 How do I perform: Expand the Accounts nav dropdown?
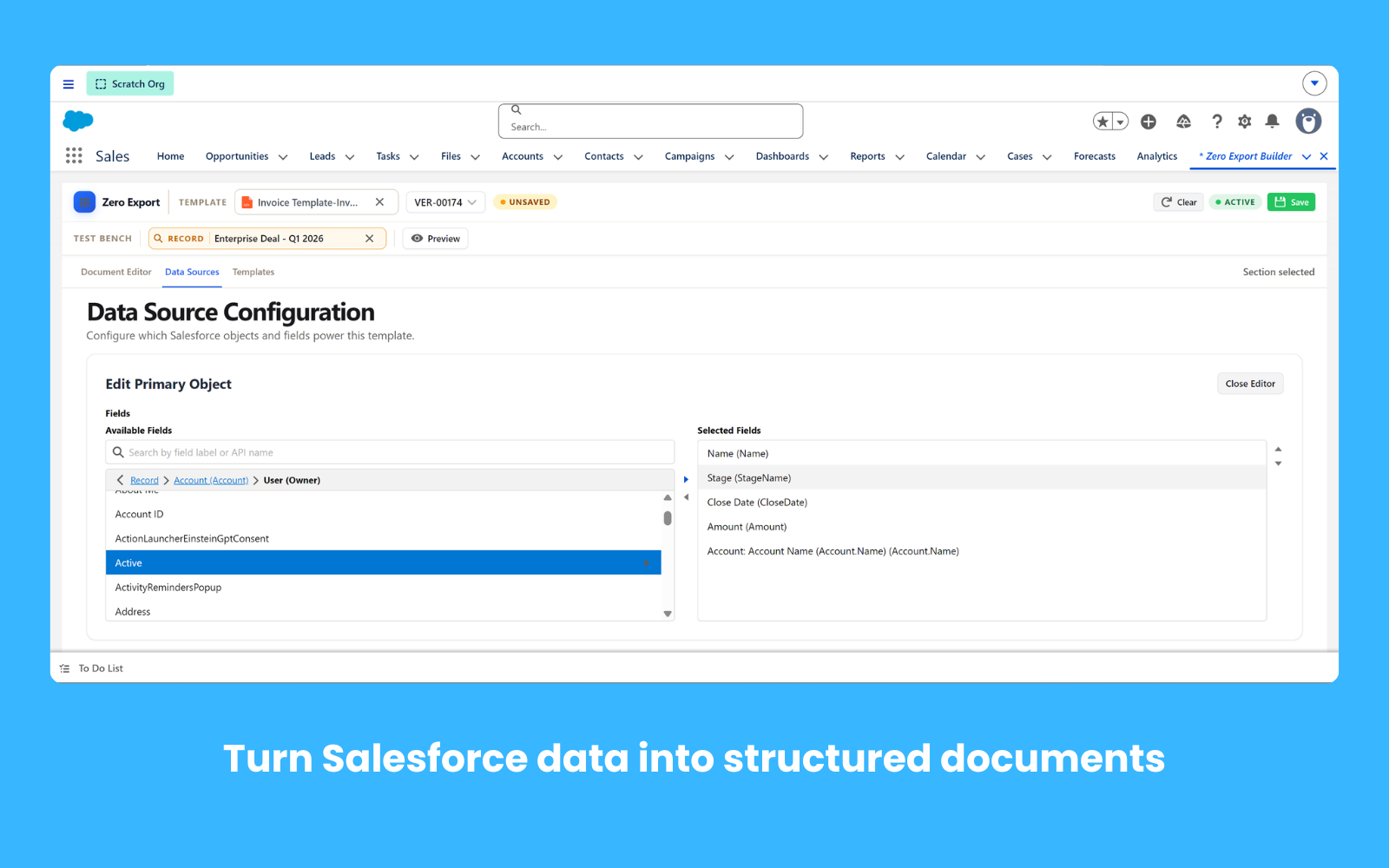pyautogui.click(x=558, y=157)
